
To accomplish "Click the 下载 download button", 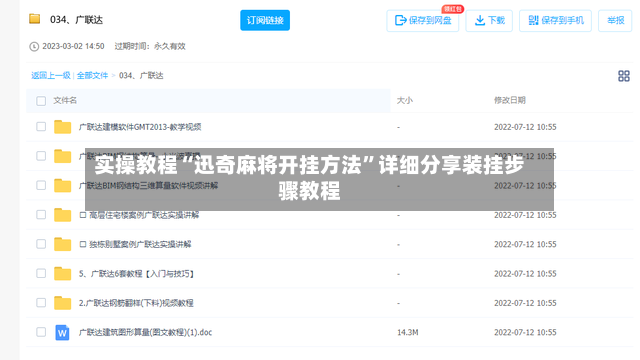I will [489, 20].
